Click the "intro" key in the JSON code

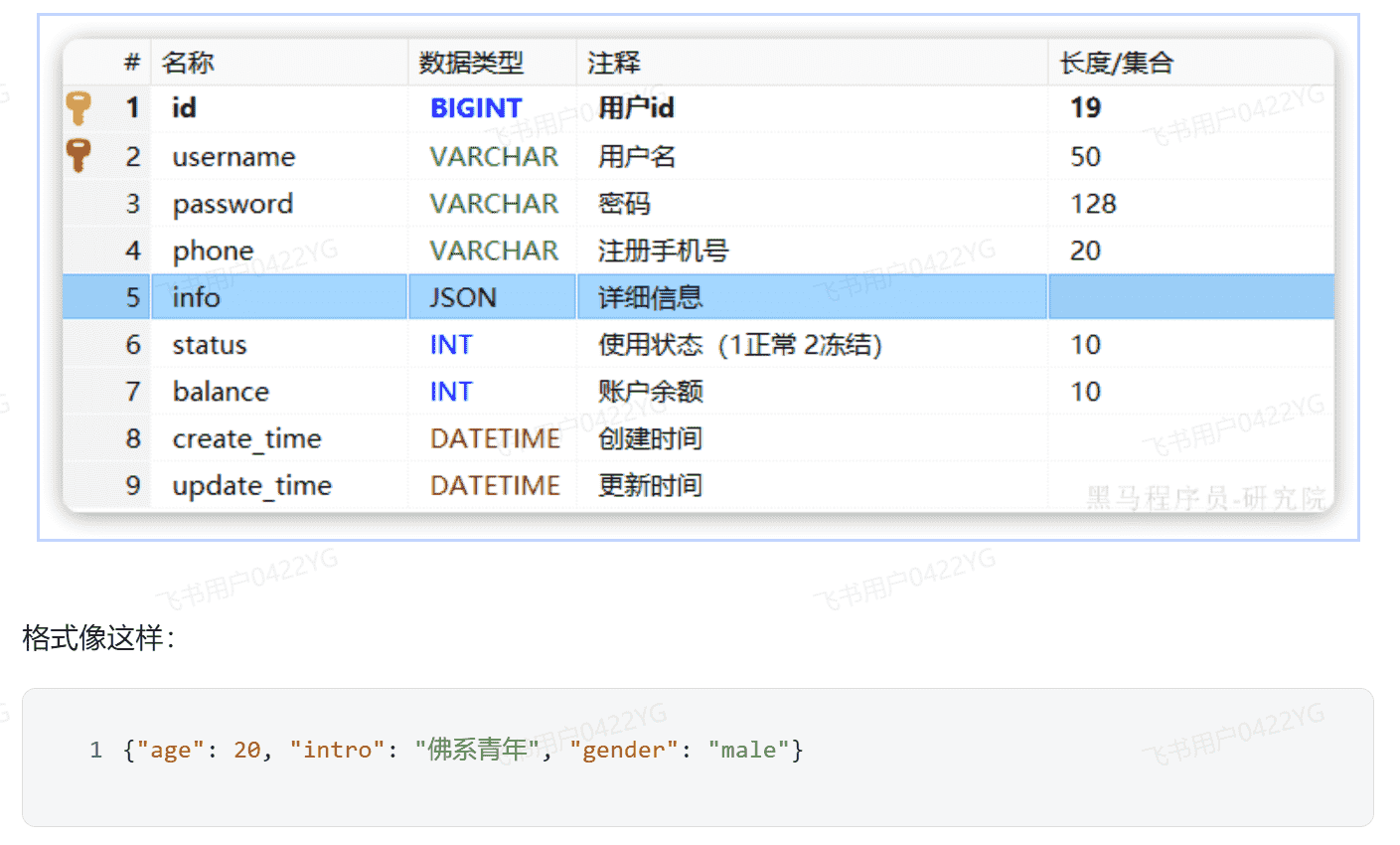pos(337,750)
